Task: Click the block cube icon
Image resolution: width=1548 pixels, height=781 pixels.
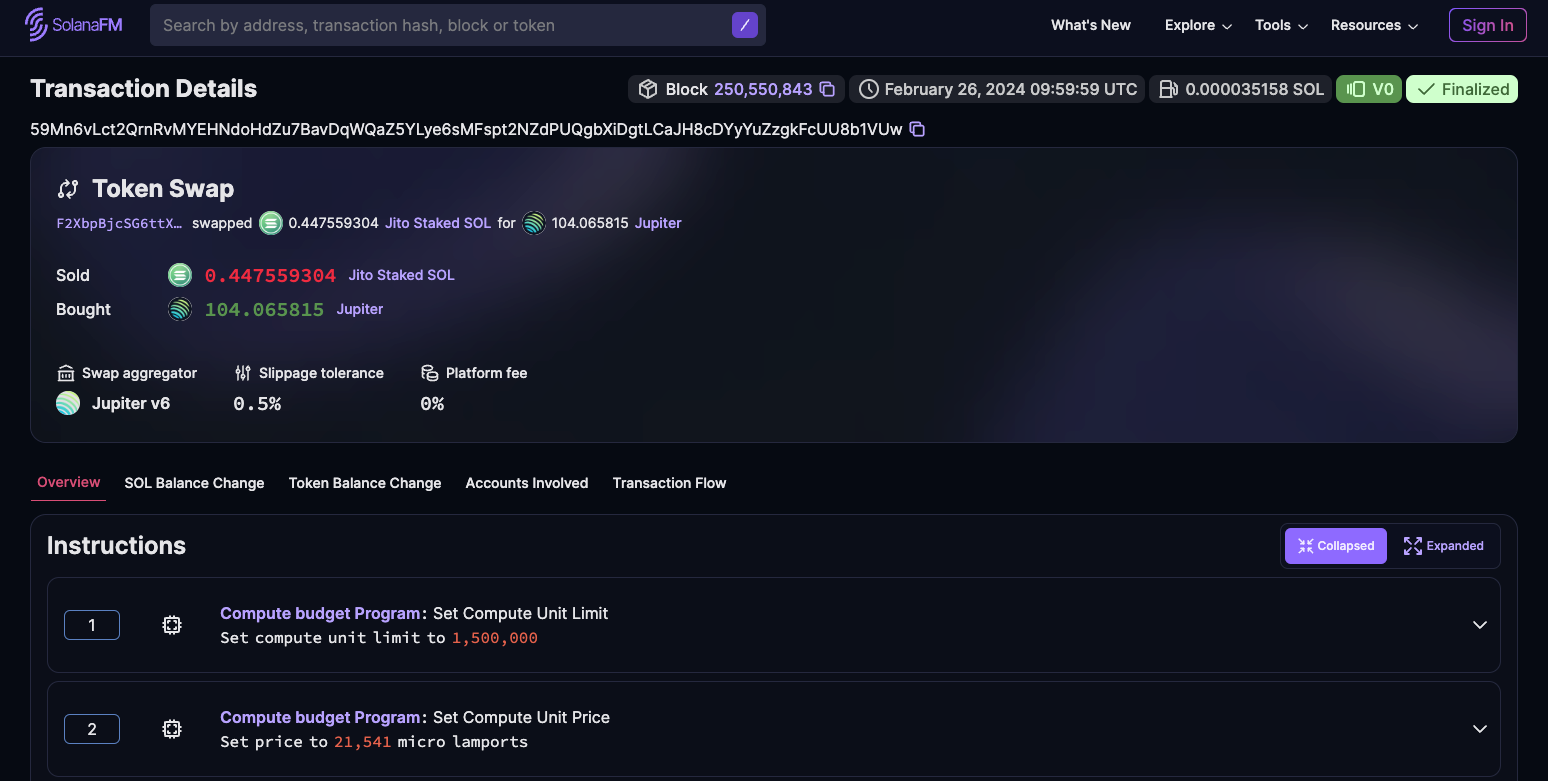Action: 648,89
